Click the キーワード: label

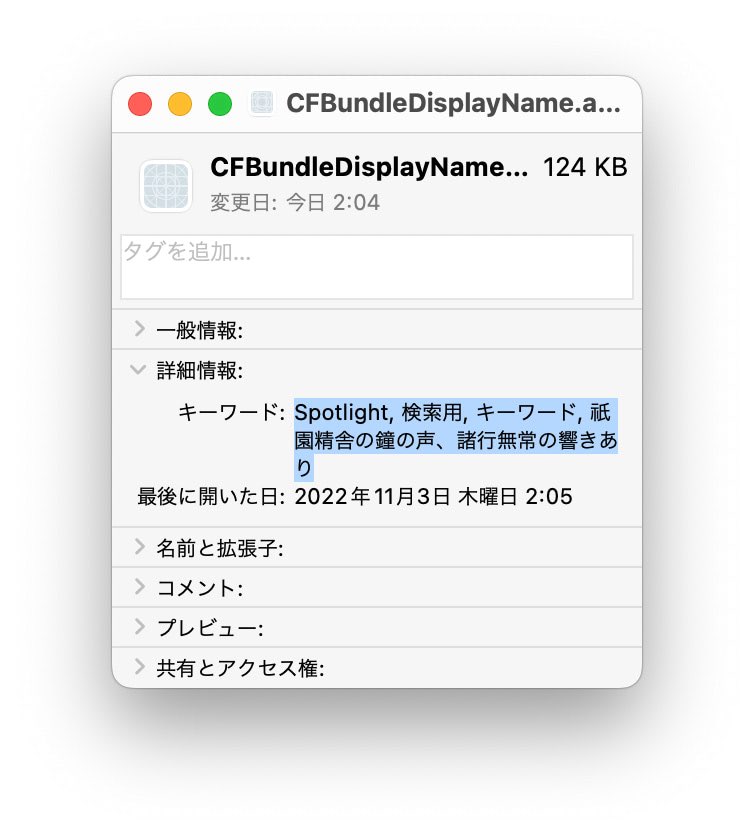(x=231, y=412)
